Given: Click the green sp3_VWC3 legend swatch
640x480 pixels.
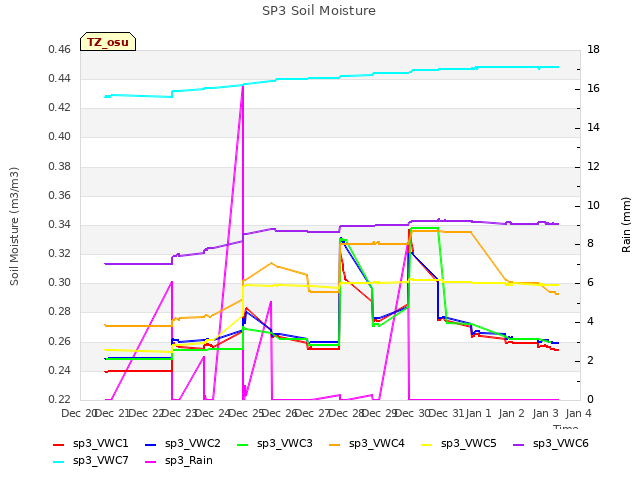Looking at the screenshot, I should 243,444.
